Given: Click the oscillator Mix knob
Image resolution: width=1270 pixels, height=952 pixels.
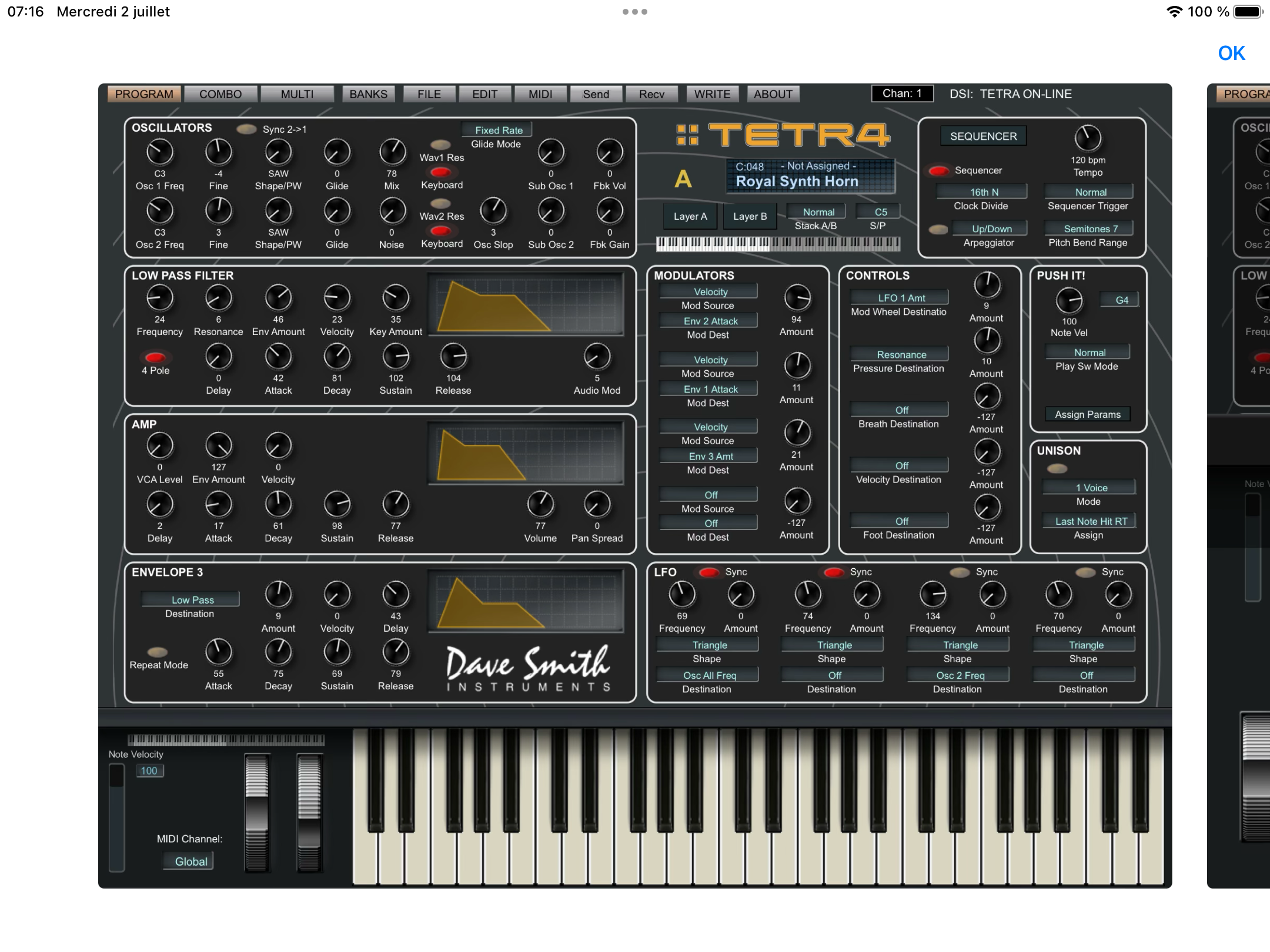Looking at the screenshot, I should click(392, 152).
